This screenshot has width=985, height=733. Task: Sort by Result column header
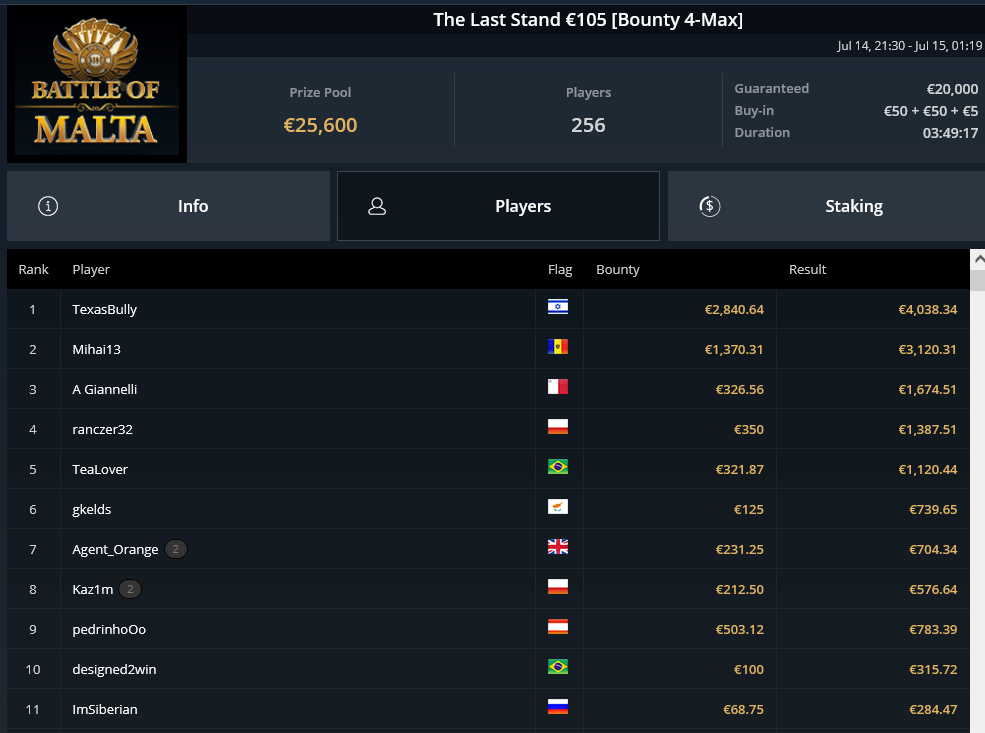(807, 269)
